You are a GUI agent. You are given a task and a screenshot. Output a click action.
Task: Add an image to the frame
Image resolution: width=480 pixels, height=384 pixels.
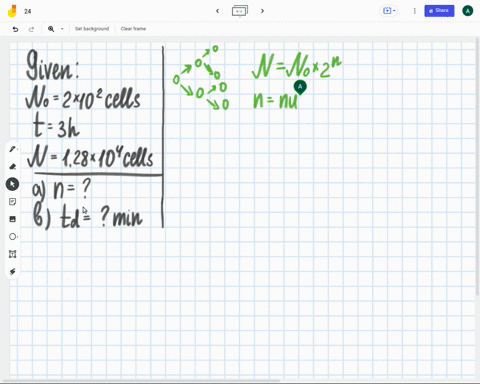coord(13,219)
